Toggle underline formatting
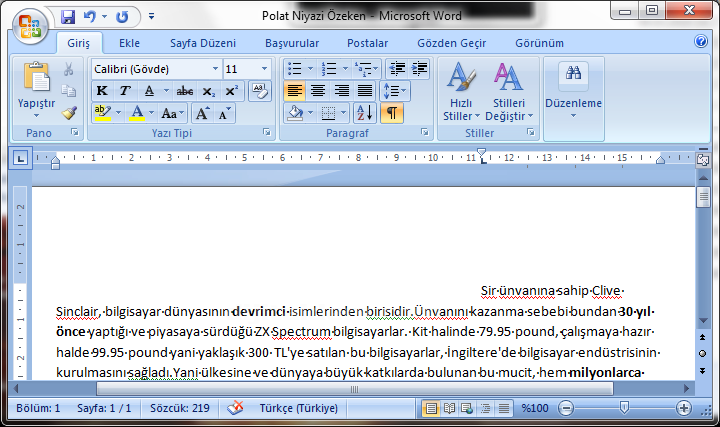The height and width of the screenshot is (427, 720). pos(149,91)
